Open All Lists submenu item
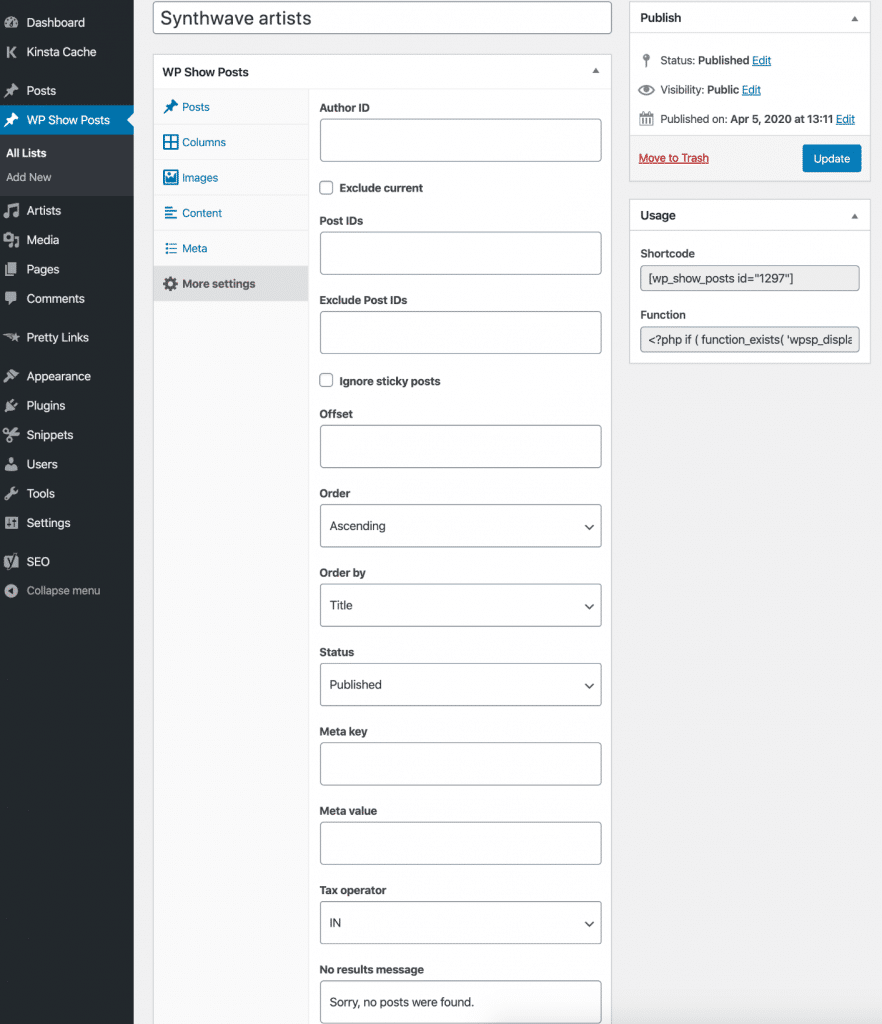882x1024 pixels. coord(26,153)
